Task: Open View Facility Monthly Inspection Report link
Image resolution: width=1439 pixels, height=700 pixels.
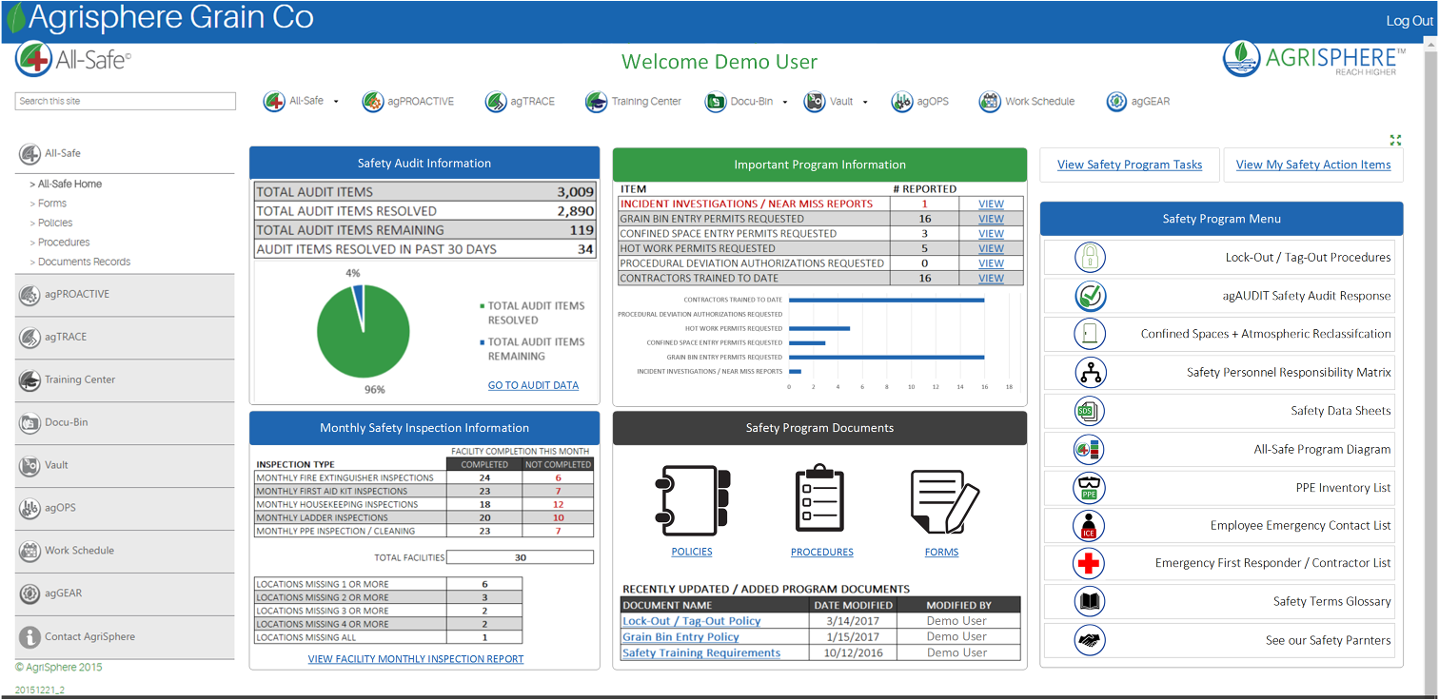Action: click(416, 659)
